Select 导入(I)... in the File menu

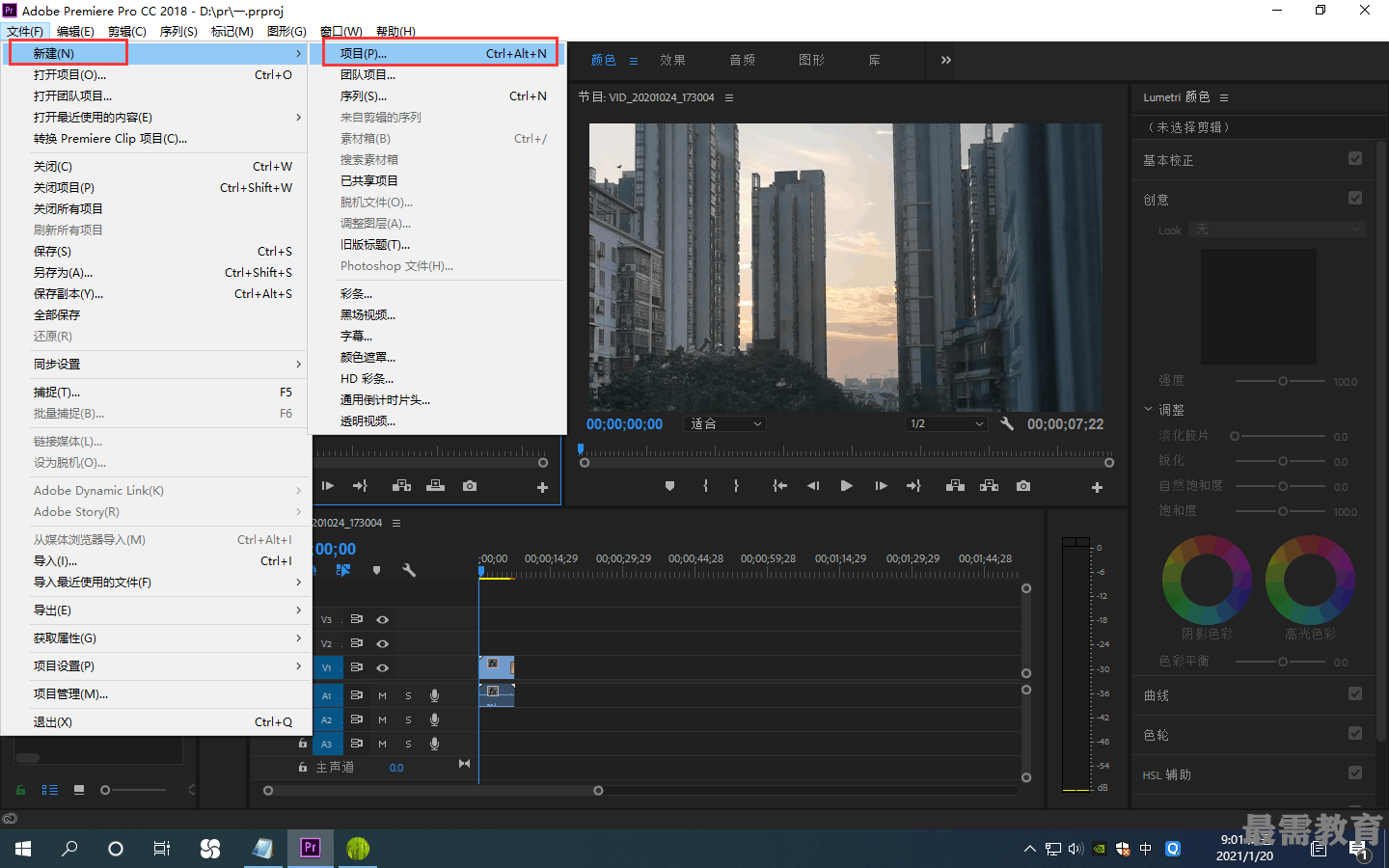[156, 561]
